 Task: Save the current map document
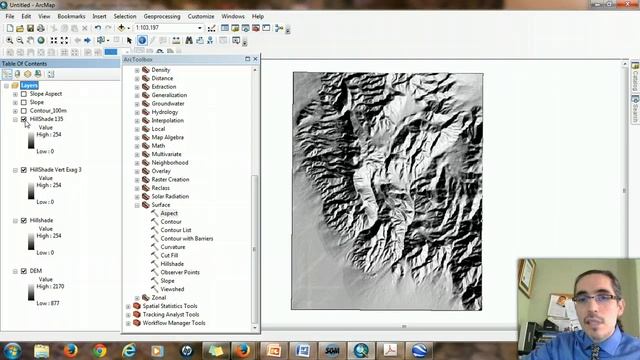[30, 28]
